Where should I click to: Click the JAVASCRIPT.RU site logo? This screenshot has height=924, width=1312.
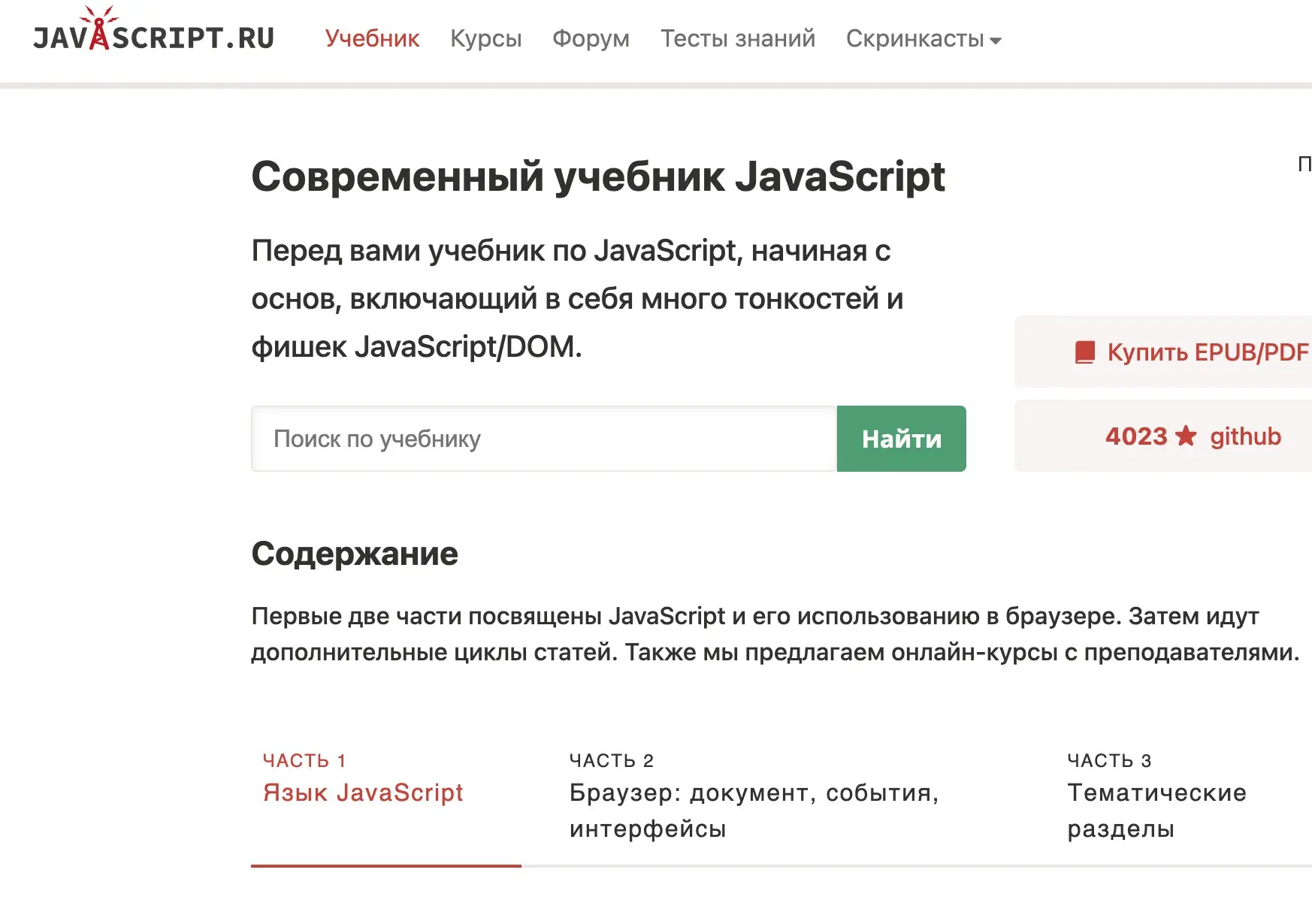(153, 30)
